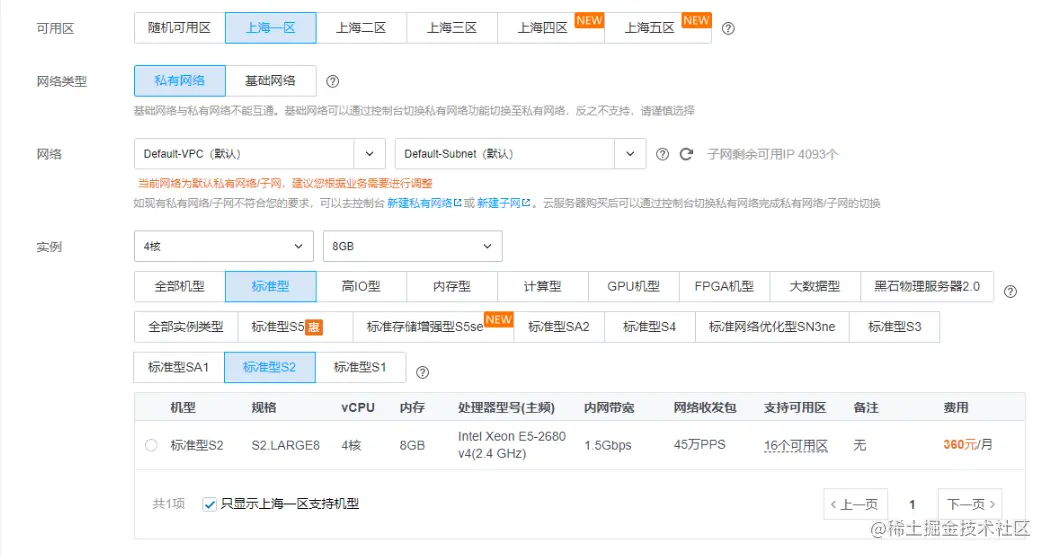Open the 新建子网 link
Screen dimensions: 1048x556
click(499, 202)
